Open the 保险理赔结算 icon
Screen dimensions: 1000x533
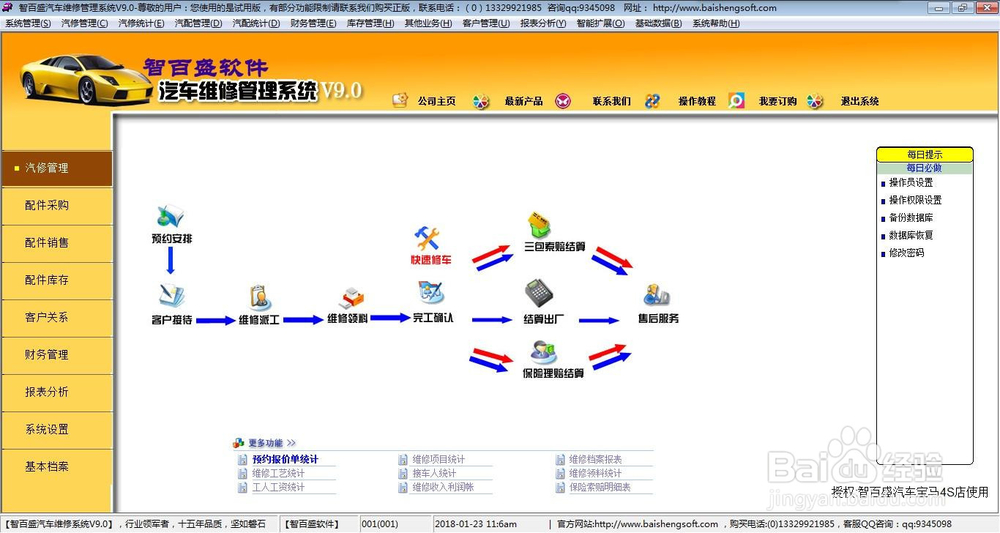click(x=543, y=353)
